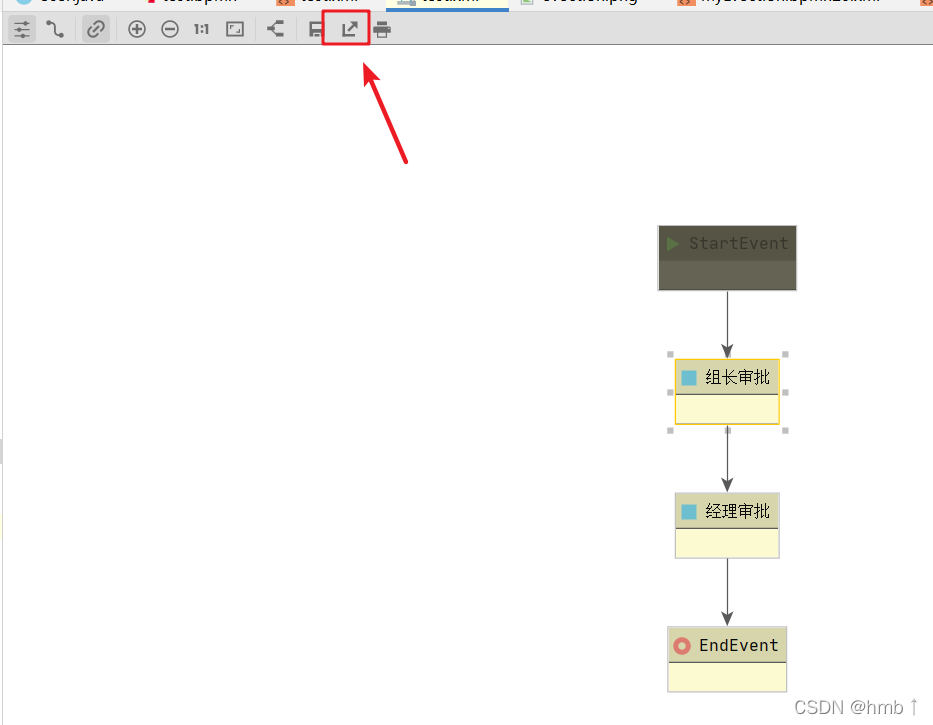Save the diagram with the disk icon
The image size is (933, 725).
315,29
